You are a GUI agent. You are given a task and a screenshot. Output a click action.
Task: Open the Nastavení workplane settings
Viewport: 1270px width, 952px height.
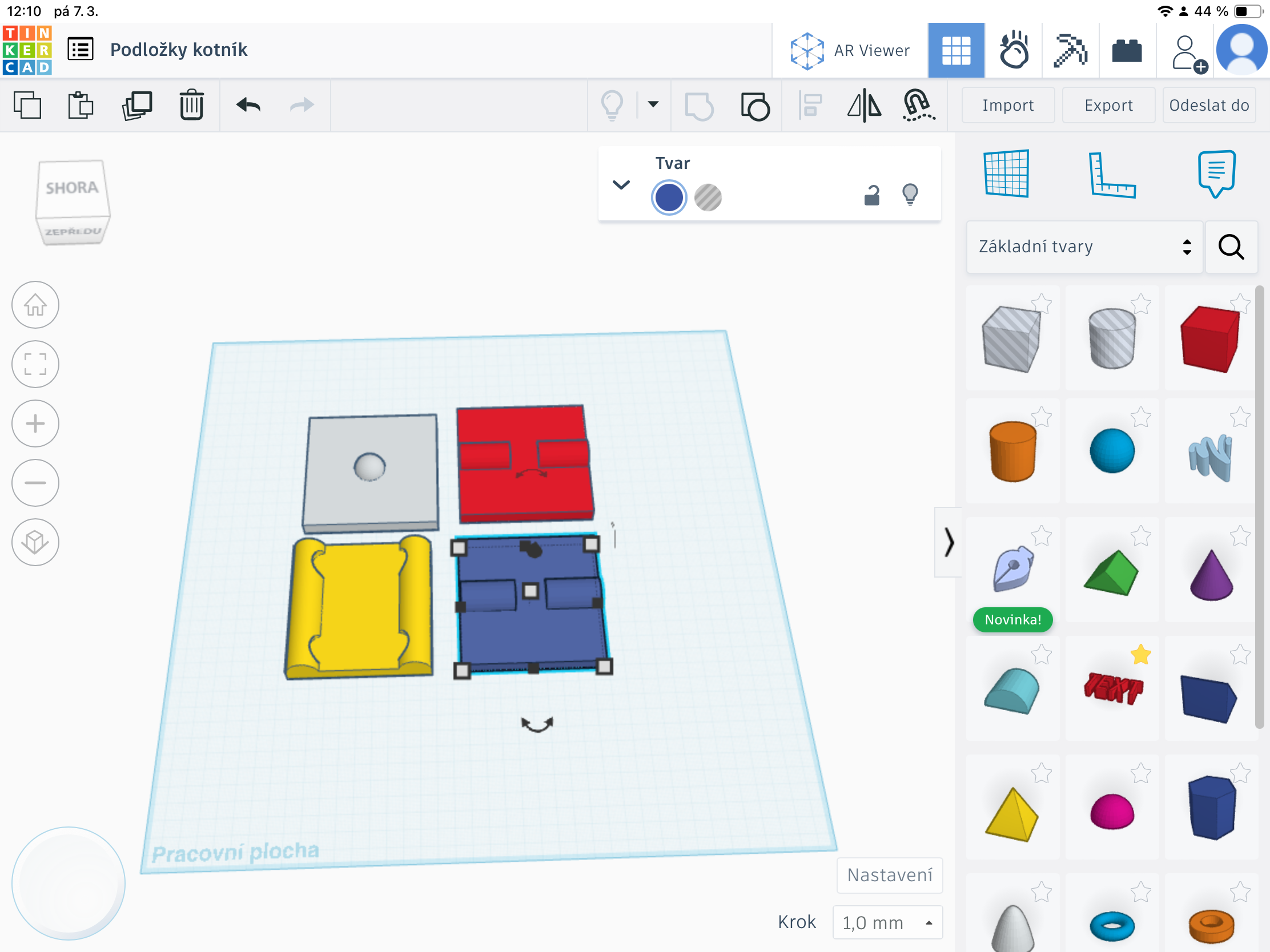tap(890, 875)
